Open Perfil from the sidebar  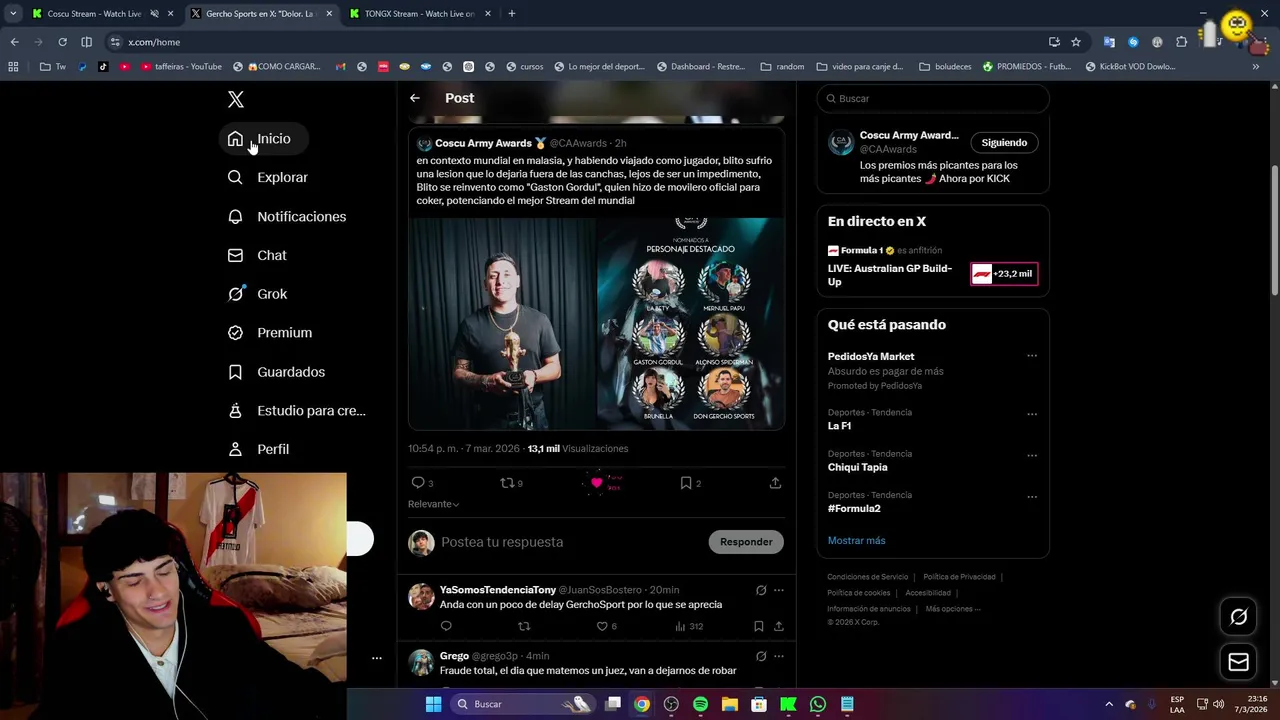pos(259,450)
